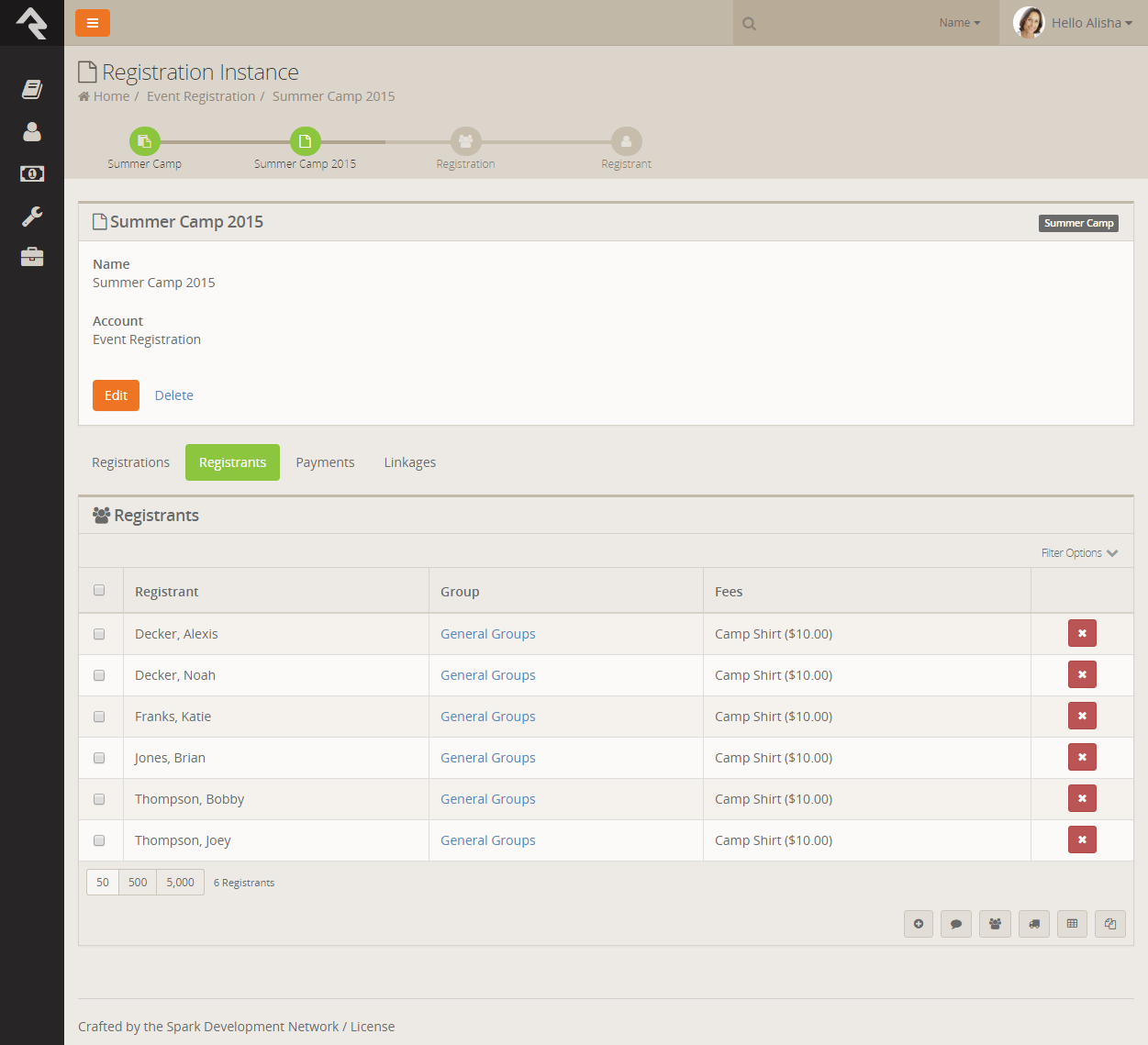Click the truck icon in grid footer
1148x1045 pixels.
(x=1033, y=924)
